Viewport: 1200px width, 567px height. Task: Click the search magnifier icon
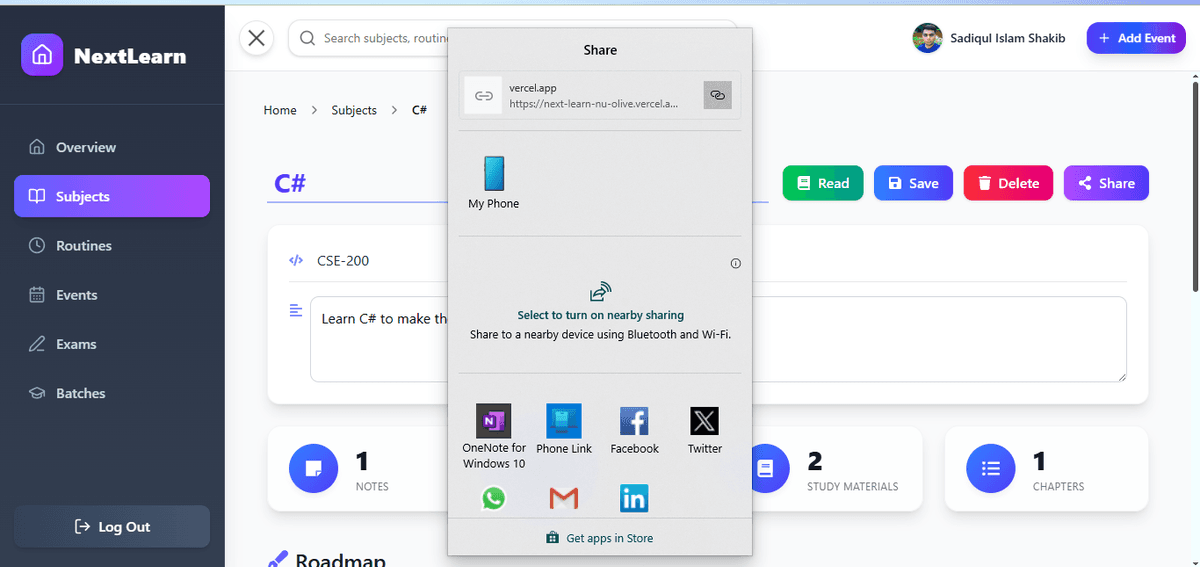[x=308, y=38]
